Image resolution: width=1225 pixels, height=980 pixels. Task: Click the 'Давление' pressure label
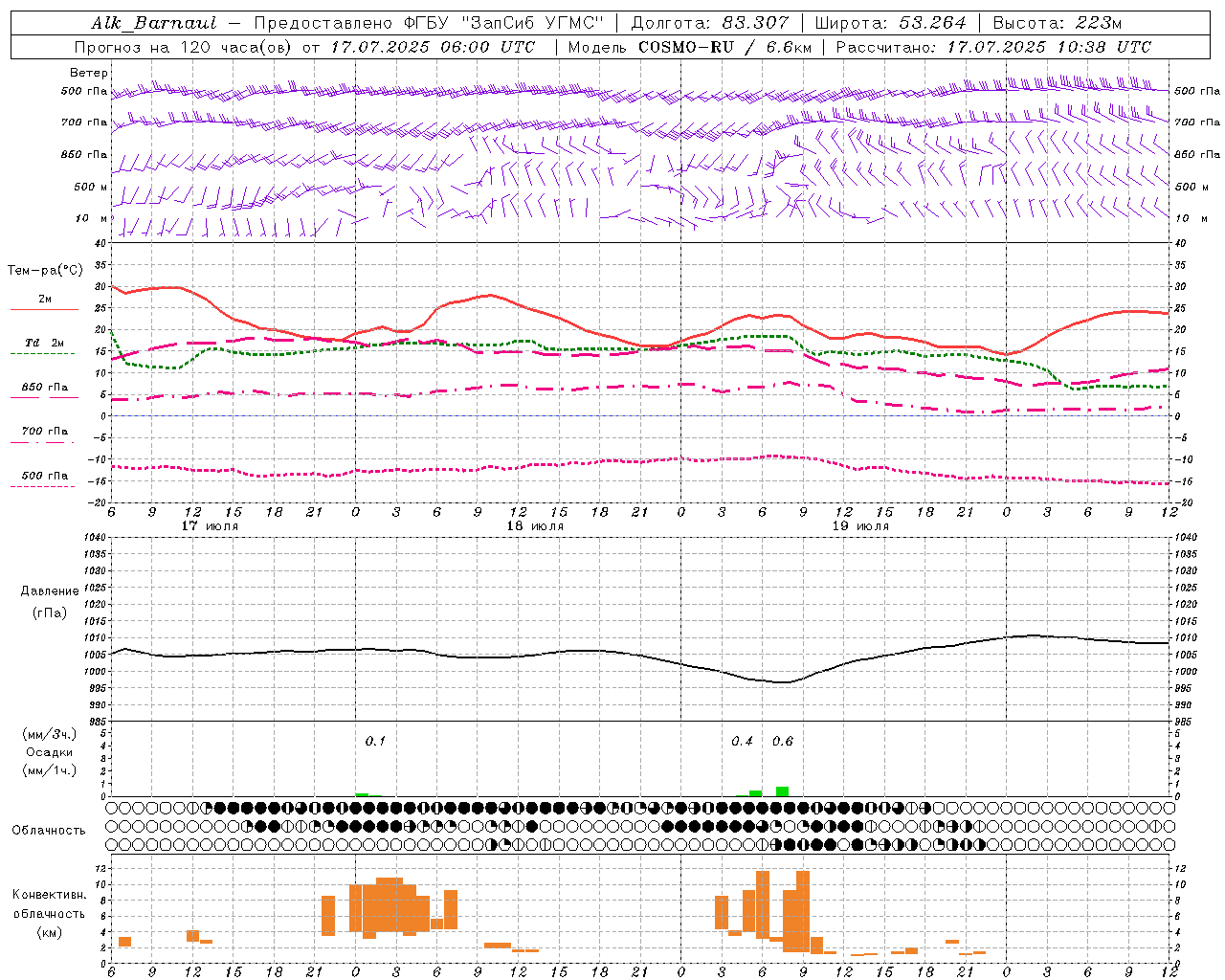coord(50,591)
